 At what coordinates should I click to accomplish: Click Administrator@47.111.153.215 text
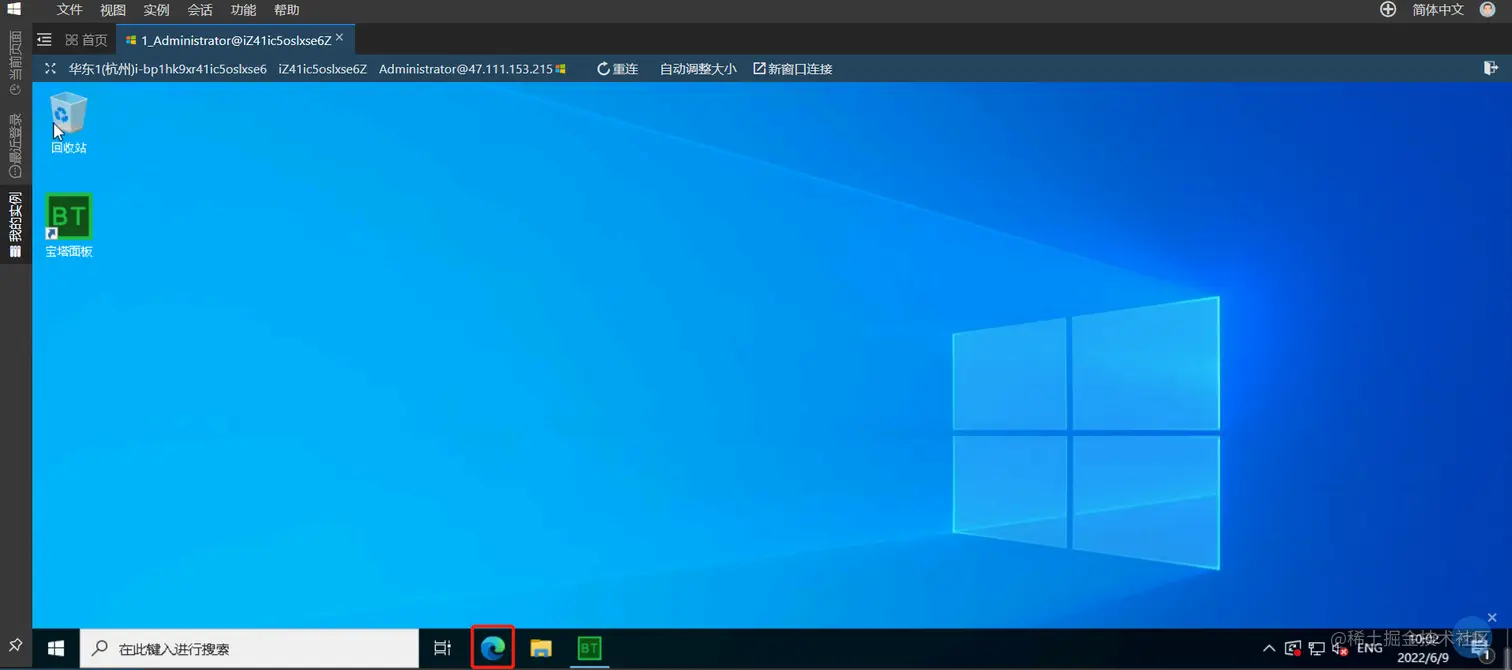(466, 69)
